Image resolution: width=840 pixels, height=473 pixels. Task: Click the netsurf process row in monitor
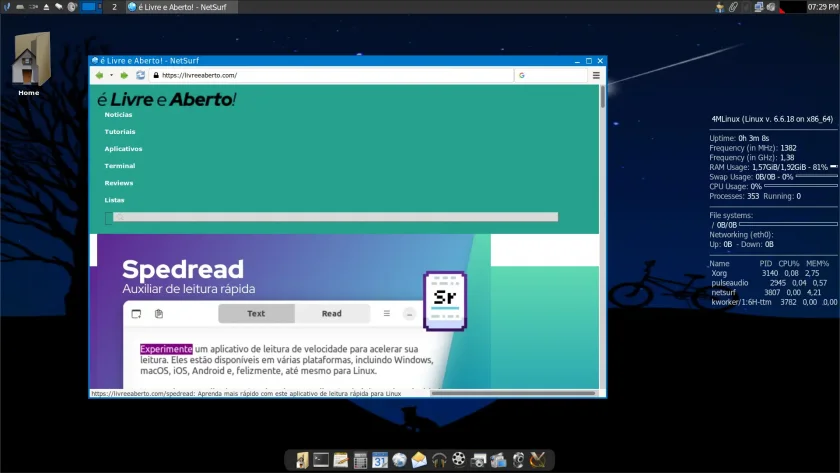(x=769, y=292)
